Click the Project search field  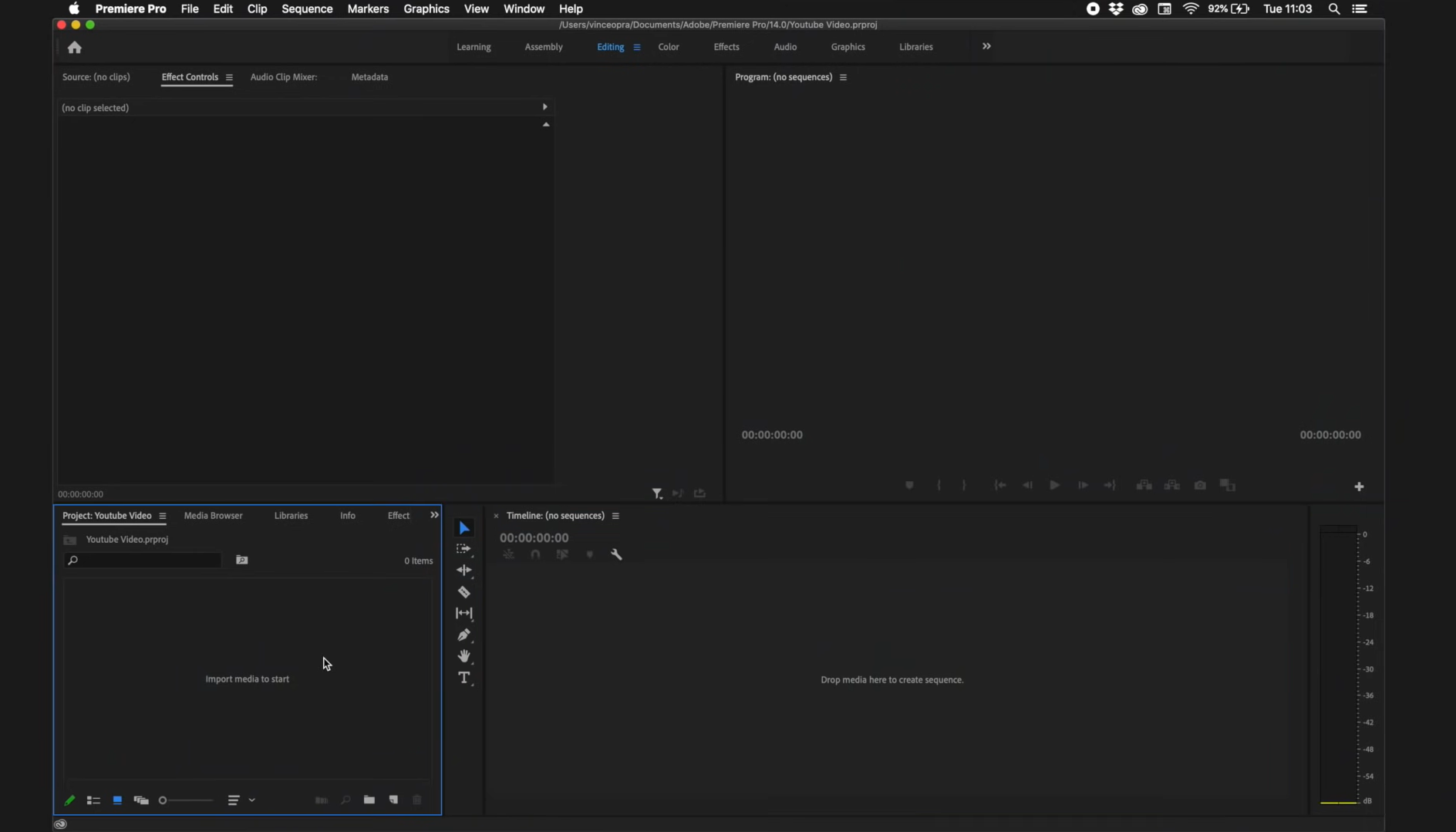pos(143,561)
